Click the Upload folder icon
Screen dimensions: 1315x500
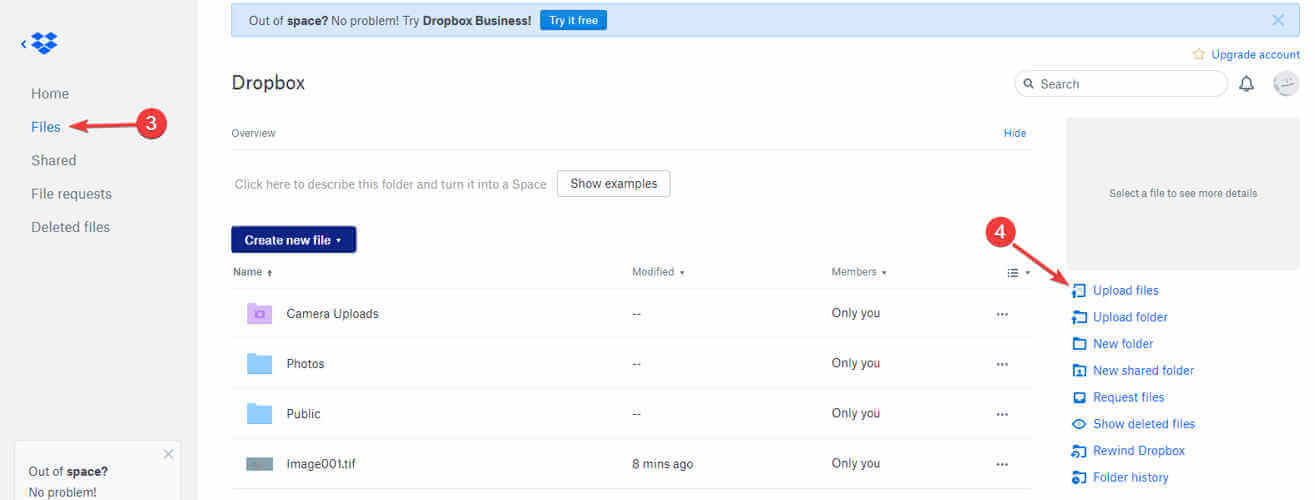(x=1079, y=317)
